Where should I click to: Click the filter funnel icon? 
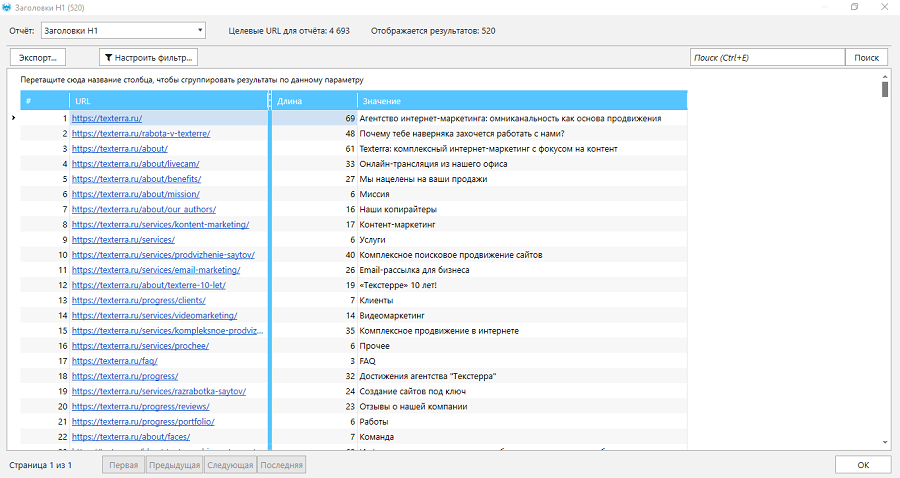tap(108, 57)
